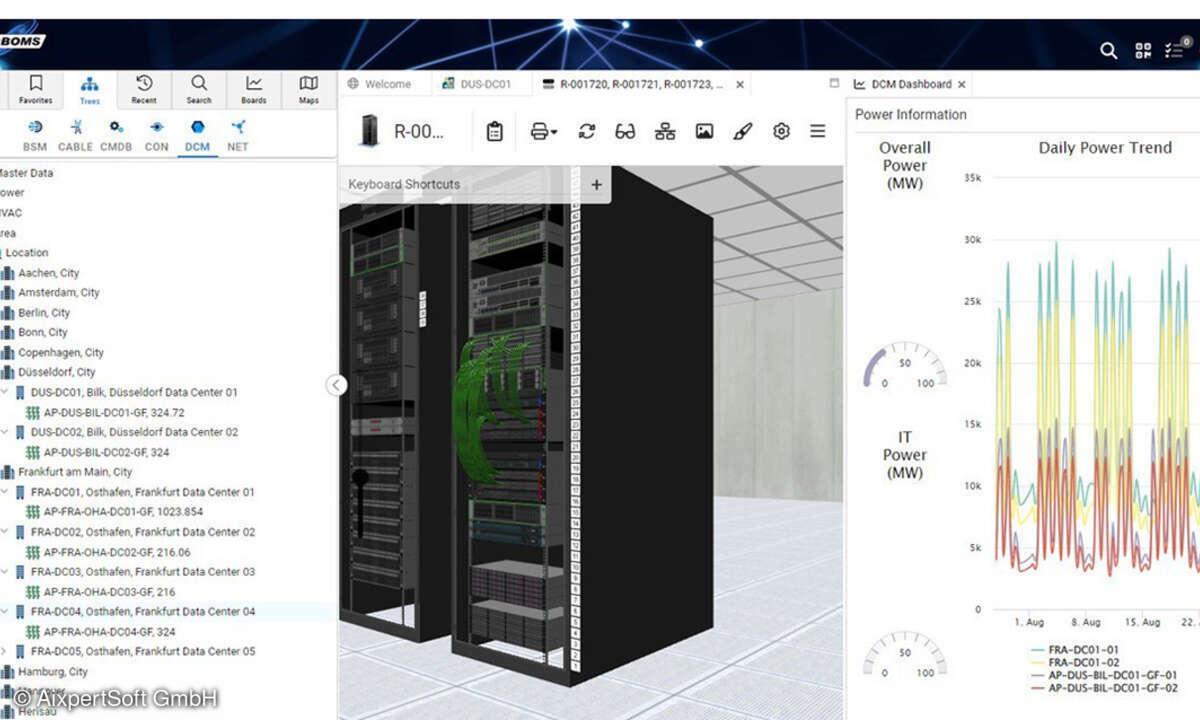Open the network hierarchy diagram icon
Viewport: 1200px width, 720px height.
click(x=665, y=131)
